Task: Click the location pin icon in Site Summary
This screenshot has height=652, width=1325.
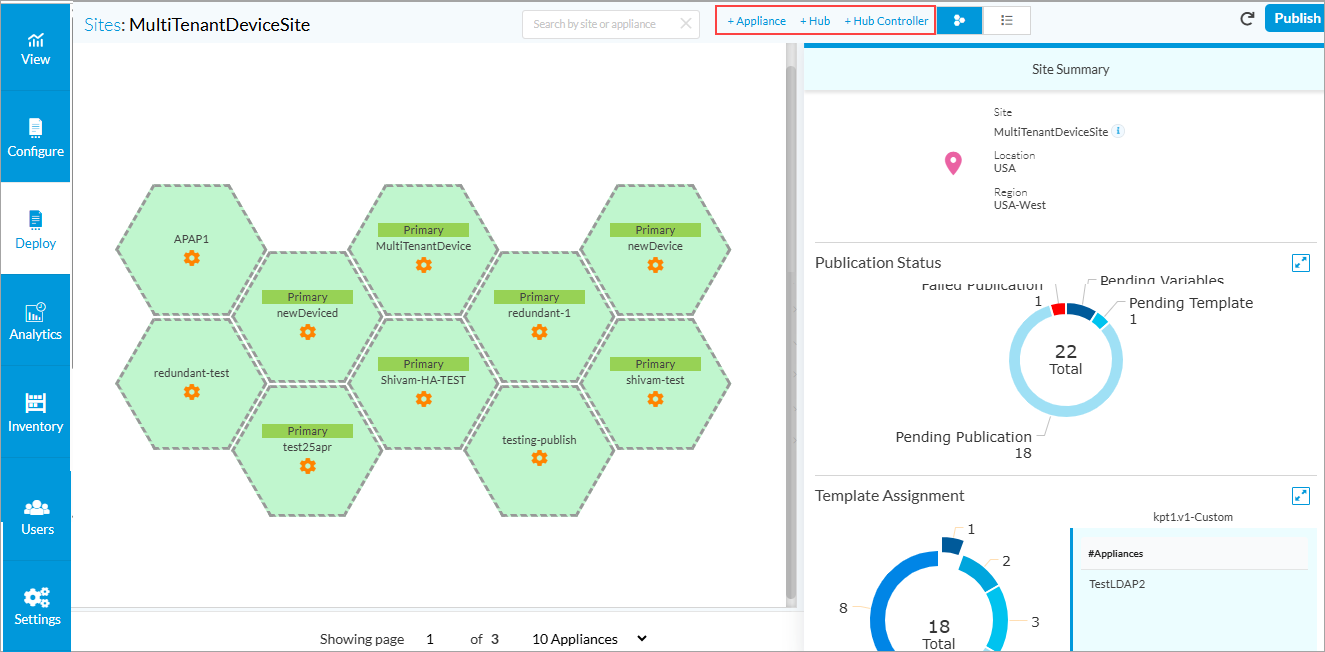Action: (x=953, y=164)
